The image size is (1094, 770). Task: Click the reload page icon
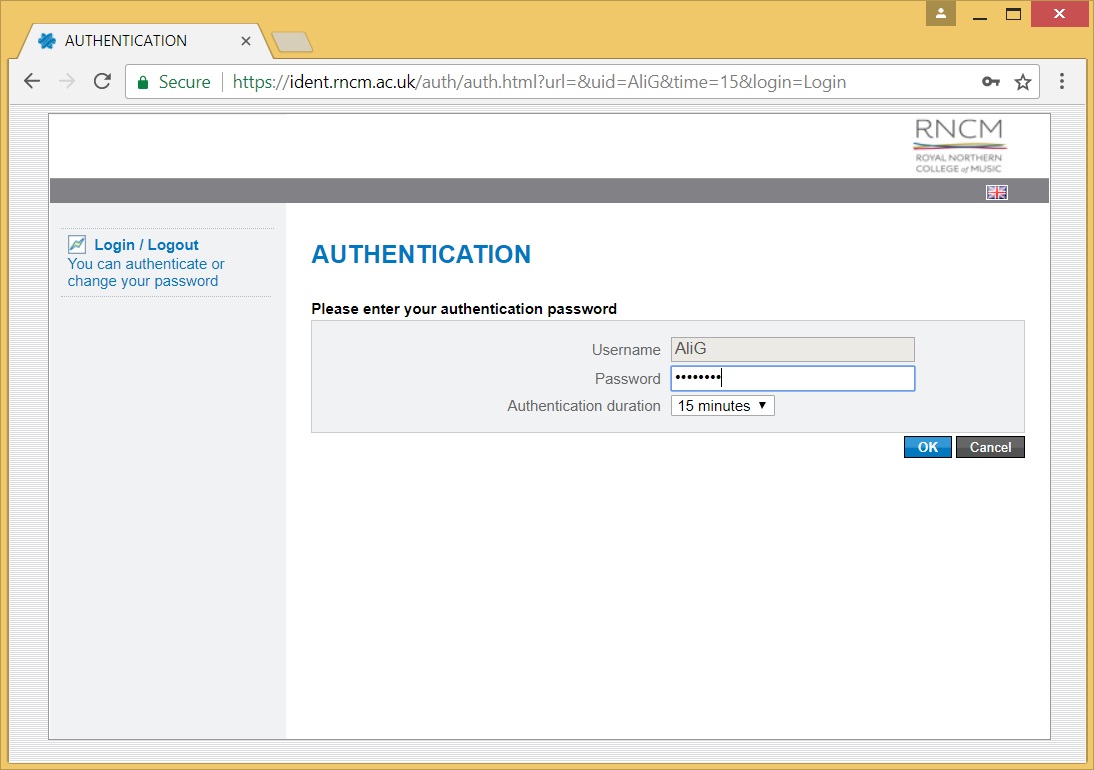pyautogui.click(x=101, y=81)
